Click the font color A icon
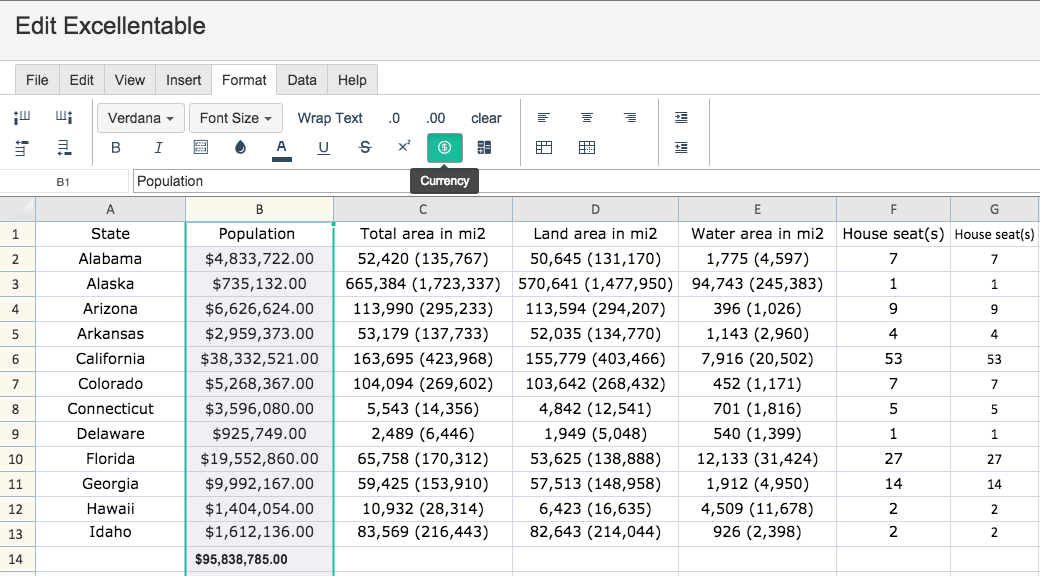Image resolution: width=1040 pixels, height=576 pixels. 281,149
